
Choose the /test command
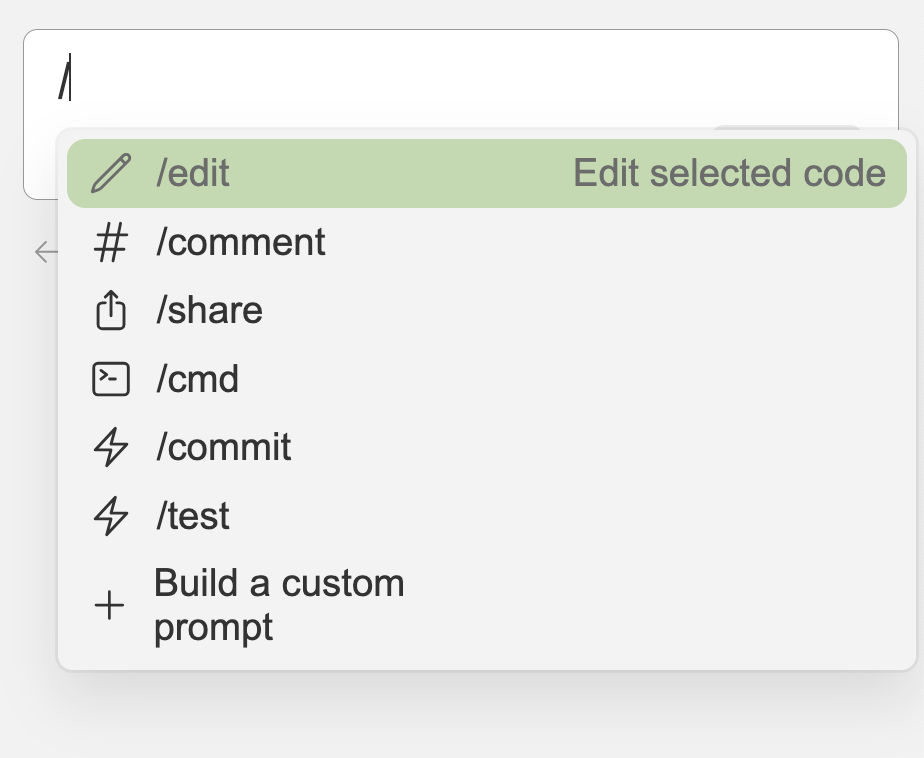pyautogui.click(x=193, y=516)
